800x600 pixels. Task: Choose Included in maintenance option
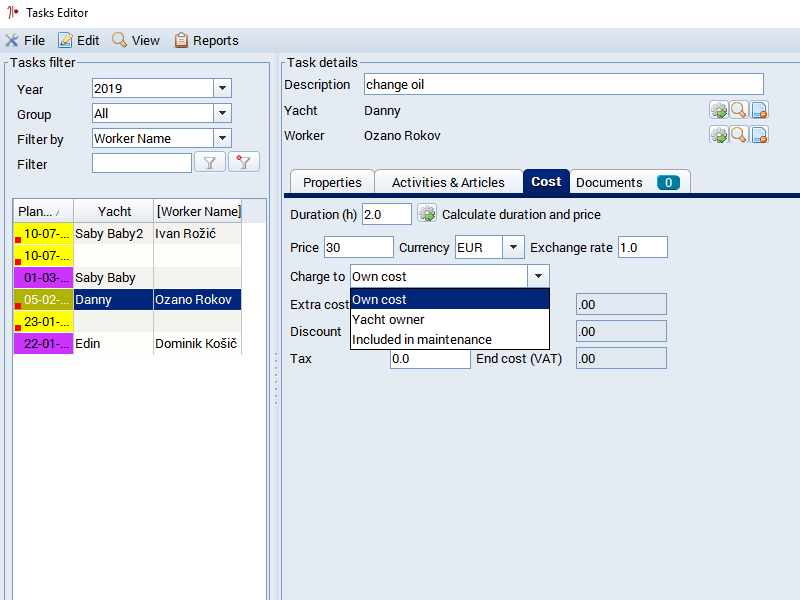[x=422, y=339]
